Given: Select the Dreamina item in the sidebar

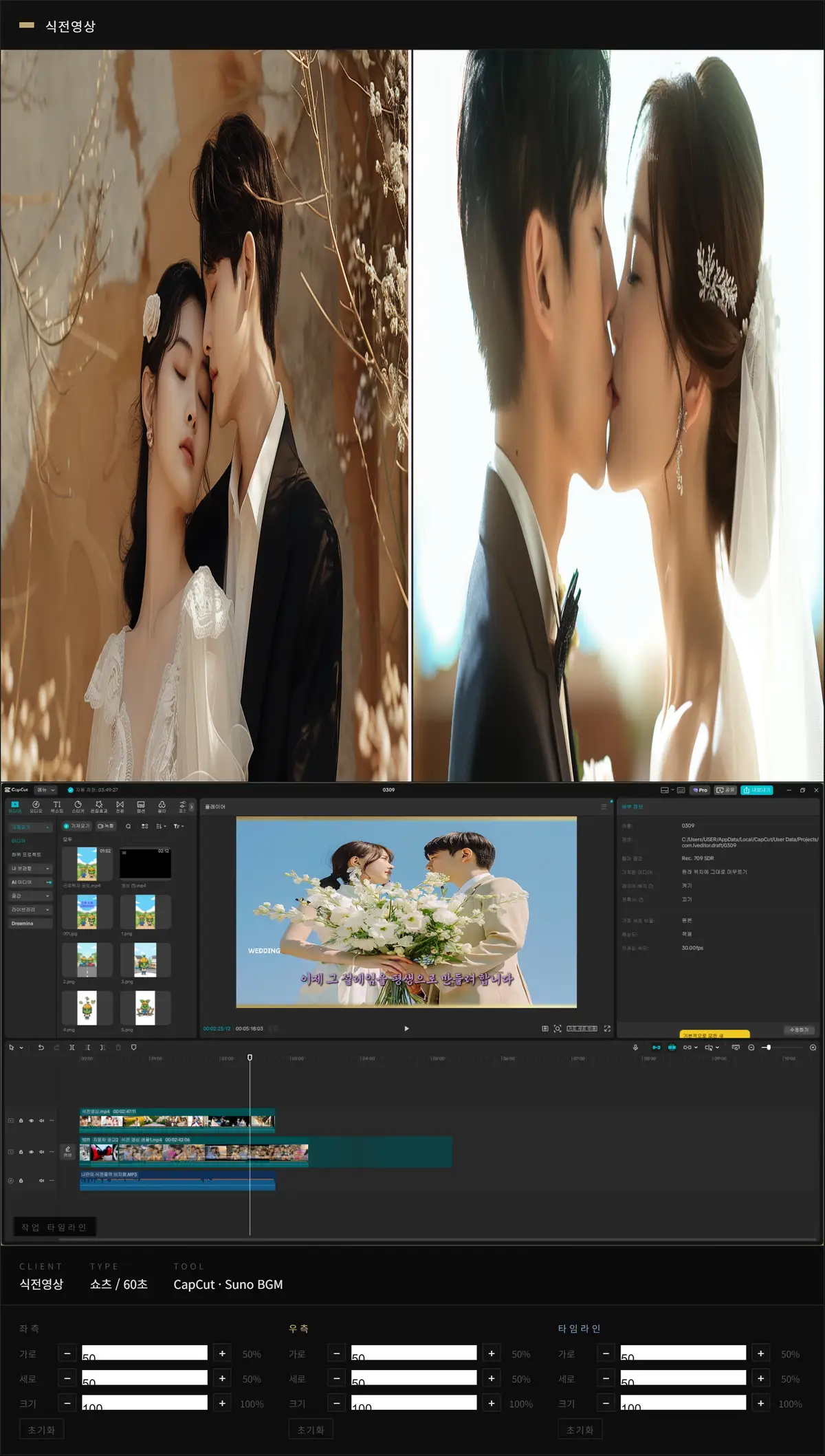Looking at the screenshot, I should click(31, 923).
